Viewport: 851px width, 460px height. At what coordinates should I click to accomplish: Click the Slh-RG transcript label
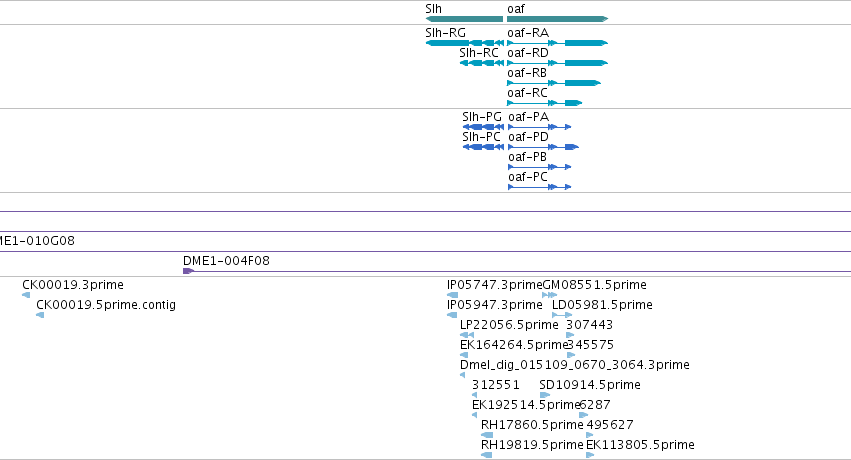pos(446,33)
